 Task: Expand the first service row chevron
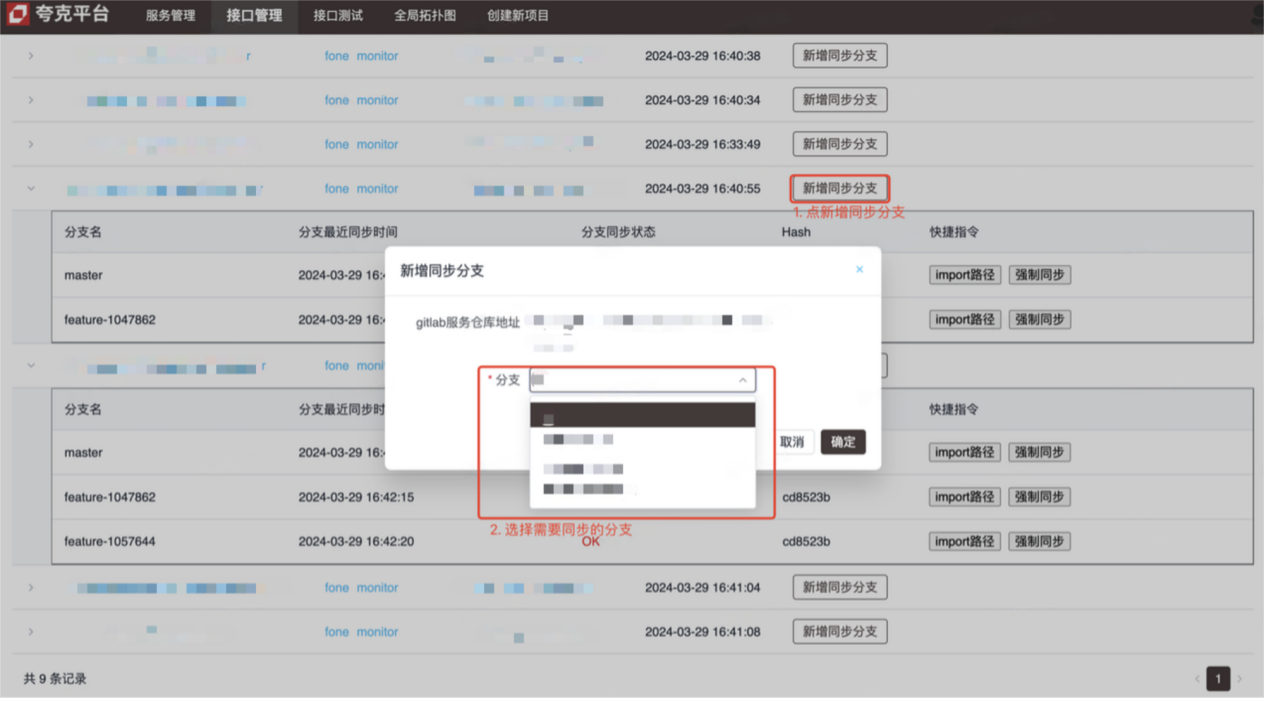point(30,55)
